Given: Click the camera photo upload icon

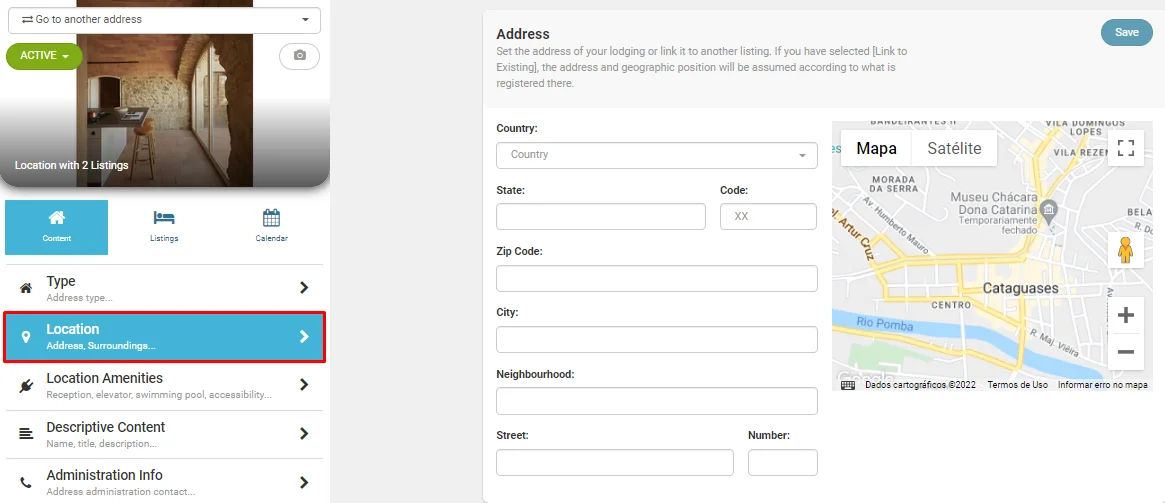Looking at the screenshot, I should click(299, 56).
